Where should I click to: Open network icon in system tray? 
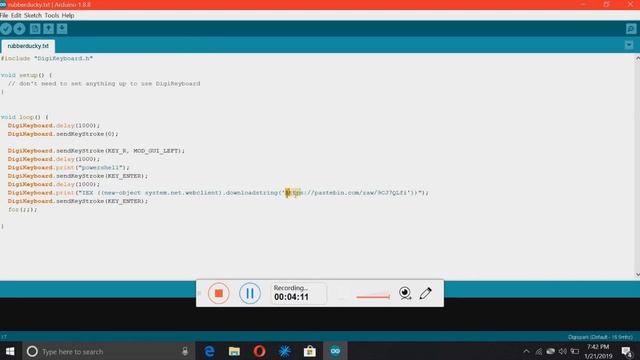(x=539, y=351)
